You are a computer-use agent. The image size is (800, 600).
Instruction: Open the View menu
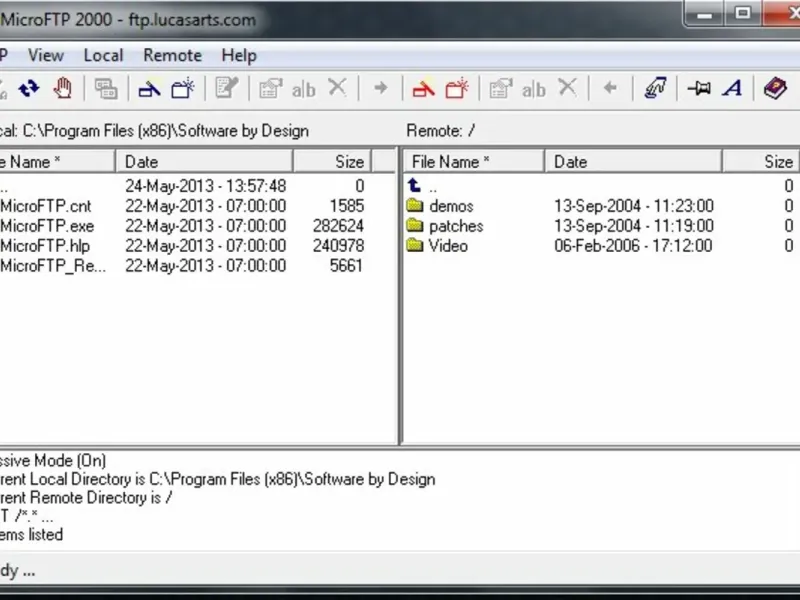tap(45, 55)
